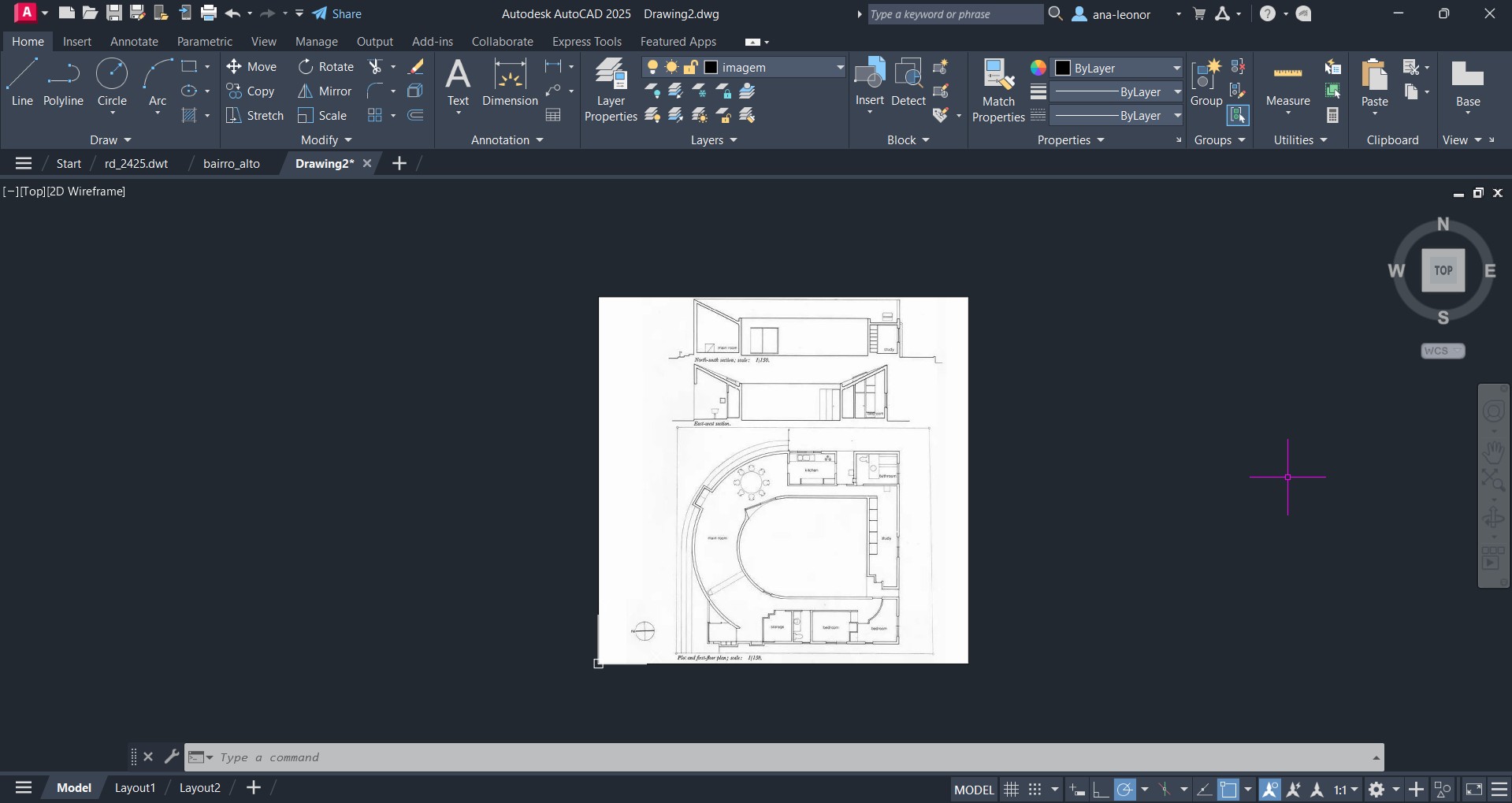Viewport: 1512px width, 803px height.
Task: Select the Rotate tool
Action: (x=326, y=67)
